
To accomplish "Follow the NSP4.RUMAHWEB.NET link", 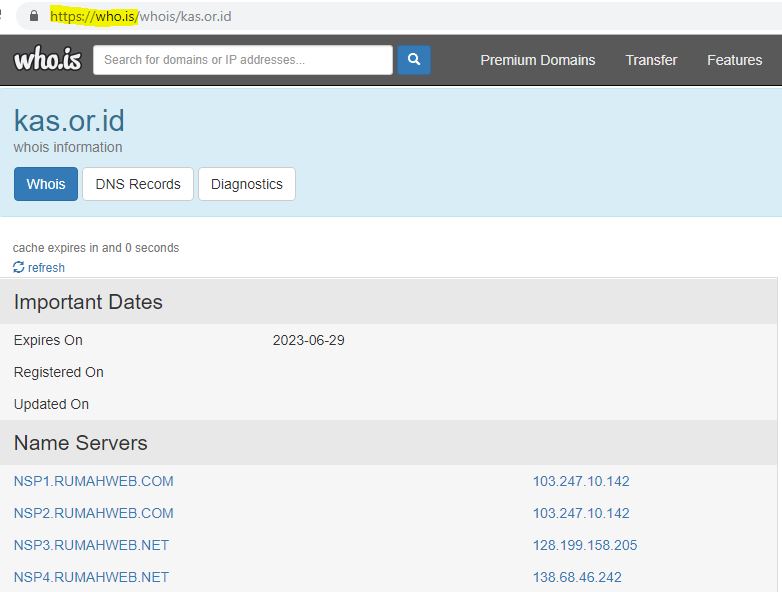I will click(x=91, y=577).
